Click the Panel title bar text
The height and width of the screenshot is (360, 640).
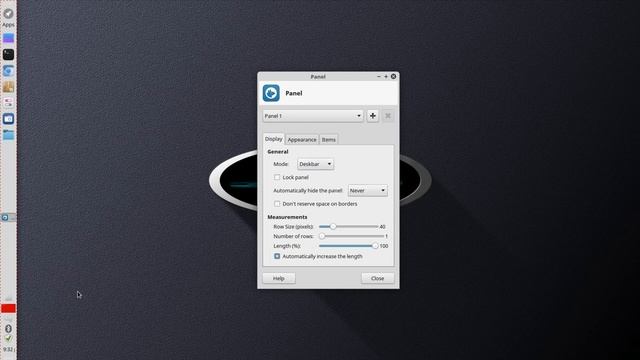pyautogui.click(x=318, y=77)
